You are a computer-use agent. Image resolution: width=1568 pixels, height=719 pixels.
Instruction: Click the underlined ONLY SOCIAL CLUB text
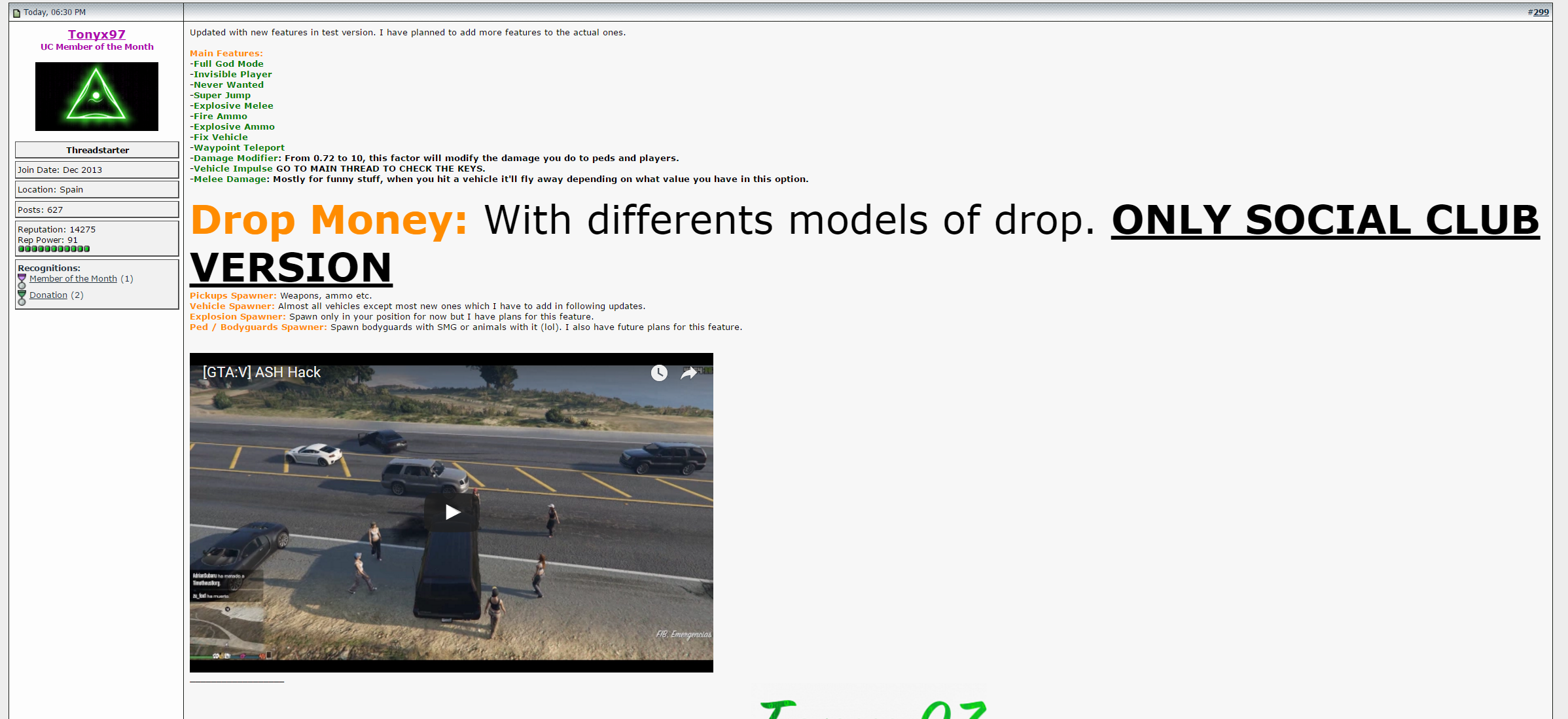pos(1325,220)
